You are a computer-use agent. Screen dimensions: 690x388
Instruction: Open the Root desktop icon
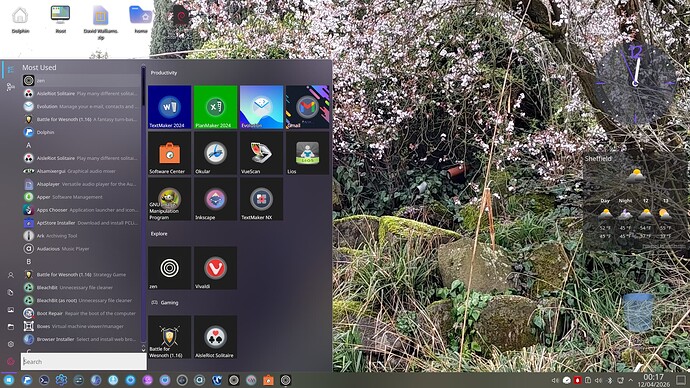click(60, 20)
